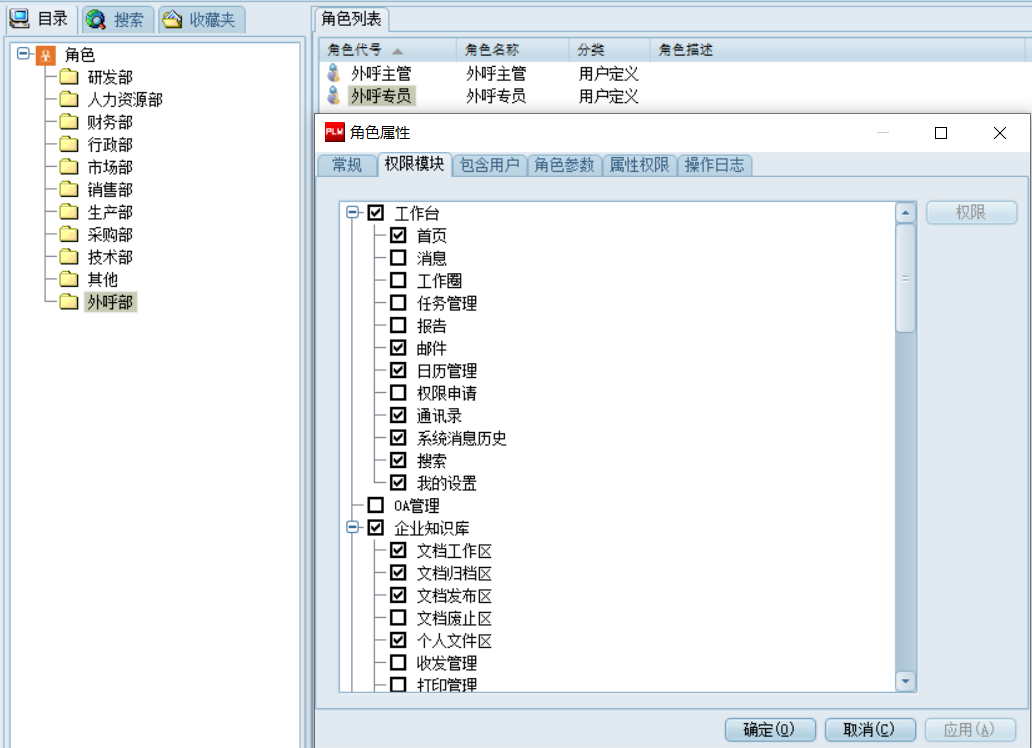Collapse the 企业知识库 tree node
This screenshot has width=1032, height=748.
(x=352, y=528)
